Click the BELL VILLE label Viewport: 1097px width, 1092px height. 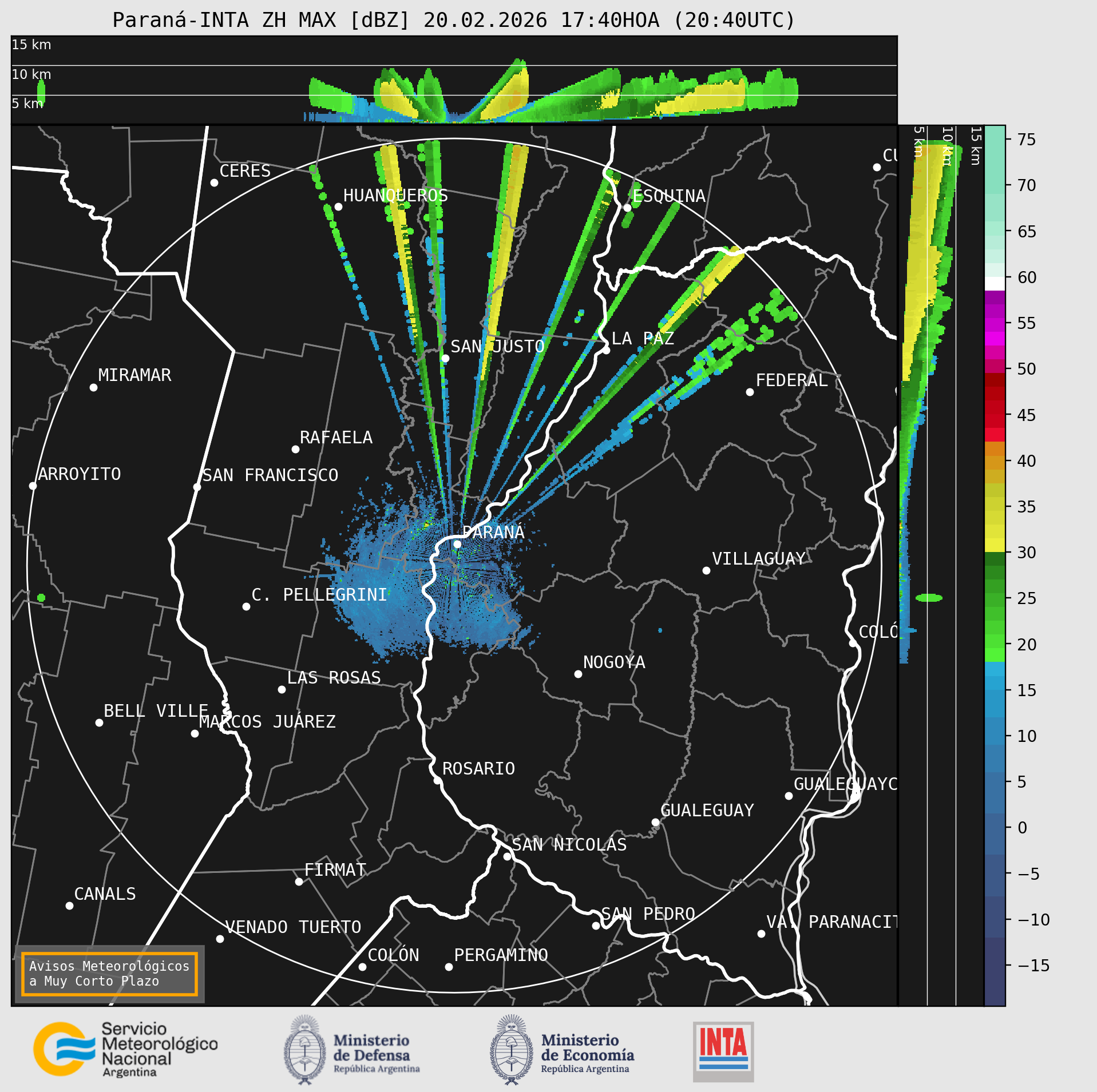tap(156, 711)
